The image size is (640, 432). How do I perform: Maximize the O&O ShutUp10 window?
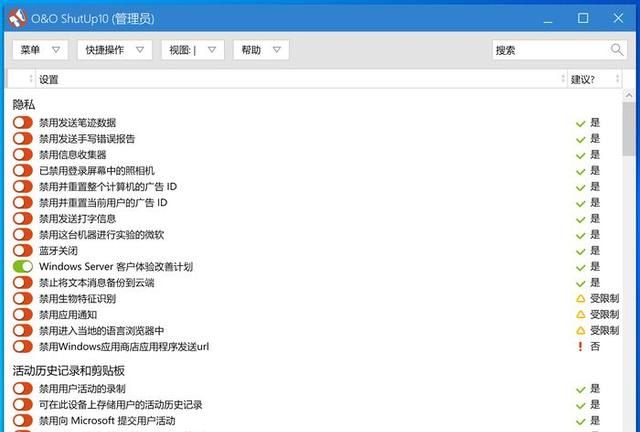583,18
